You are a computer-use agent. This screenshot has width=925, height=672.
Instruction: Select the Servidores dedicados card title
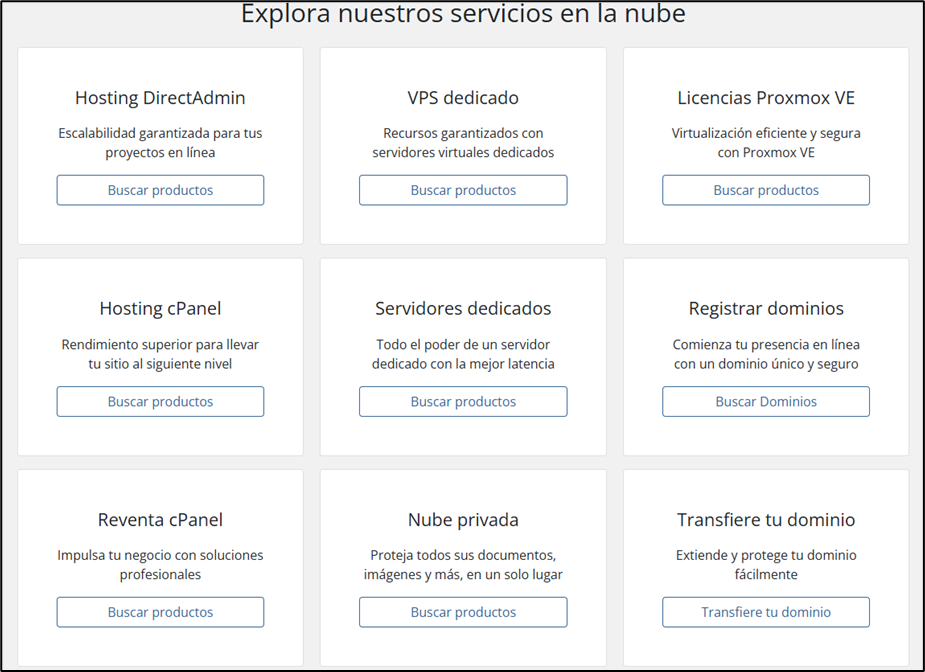pyautogui.click(x=463, y=309)
